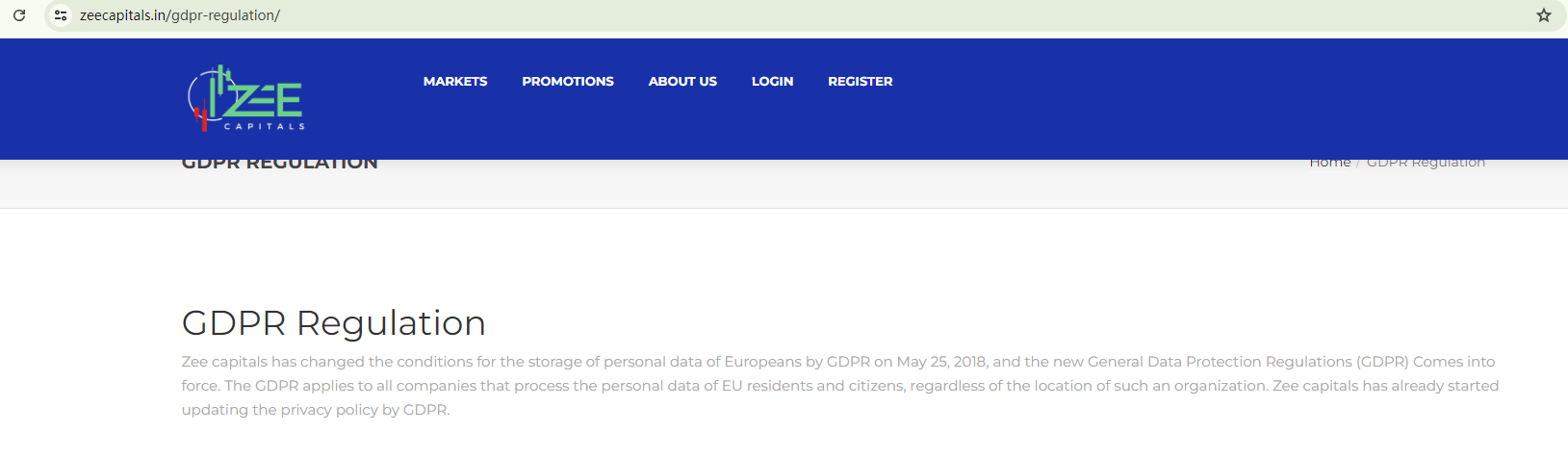
Task: Click the Zee Capitals logo
Action: [248, 98]
